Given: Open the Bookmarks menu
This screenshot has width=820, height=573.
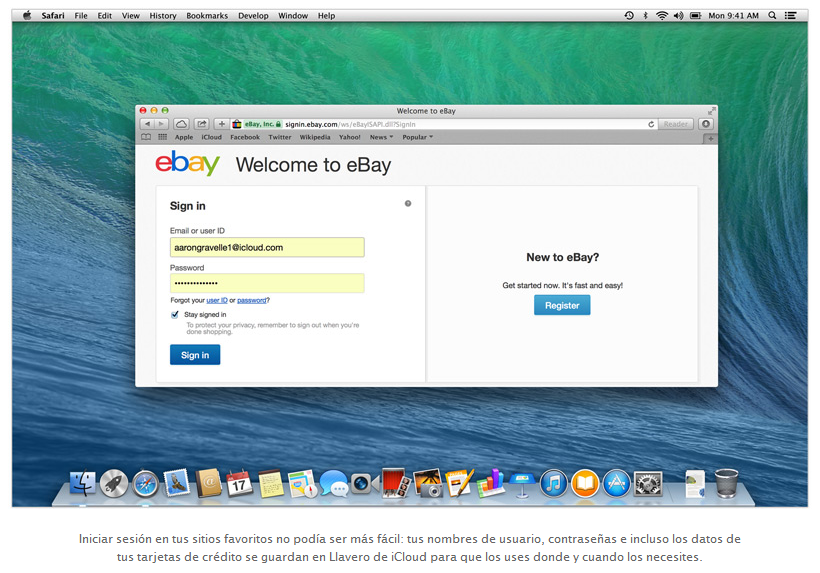Looking at the screenshot, I should coord(207,16).
